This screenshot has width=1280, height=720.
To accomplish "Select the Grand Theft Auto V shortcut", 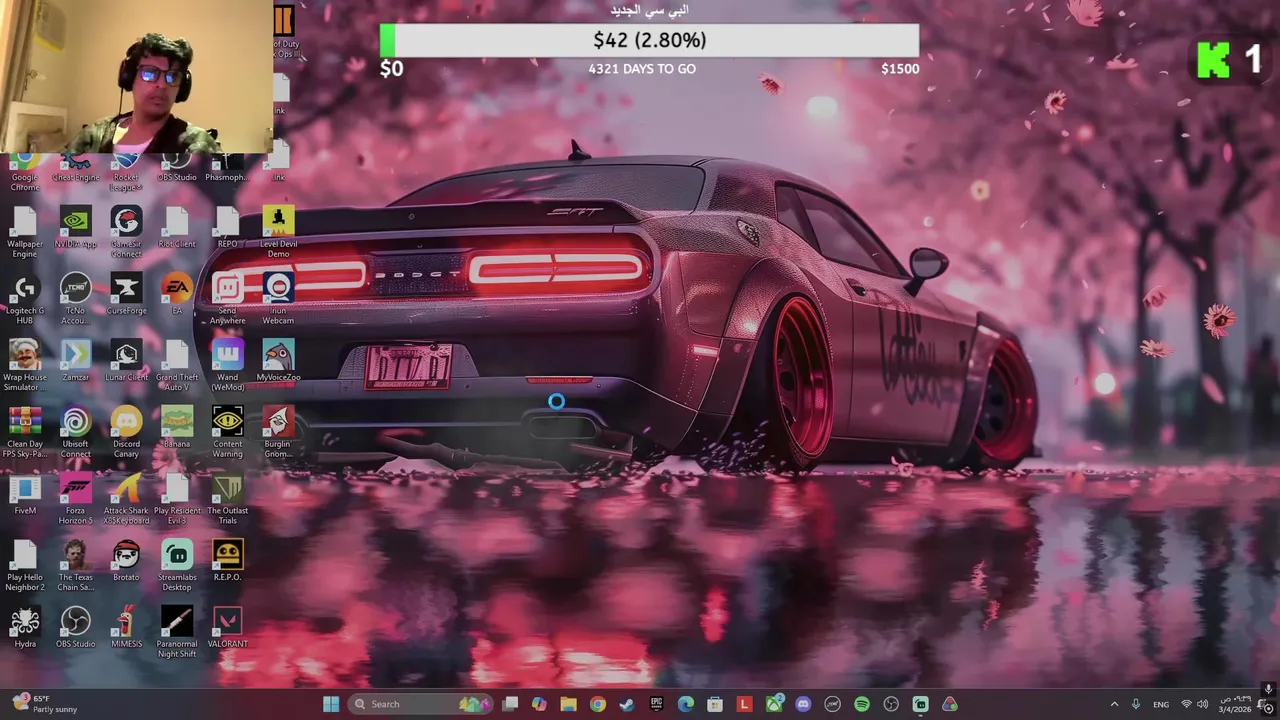I will tap(177, 366).
